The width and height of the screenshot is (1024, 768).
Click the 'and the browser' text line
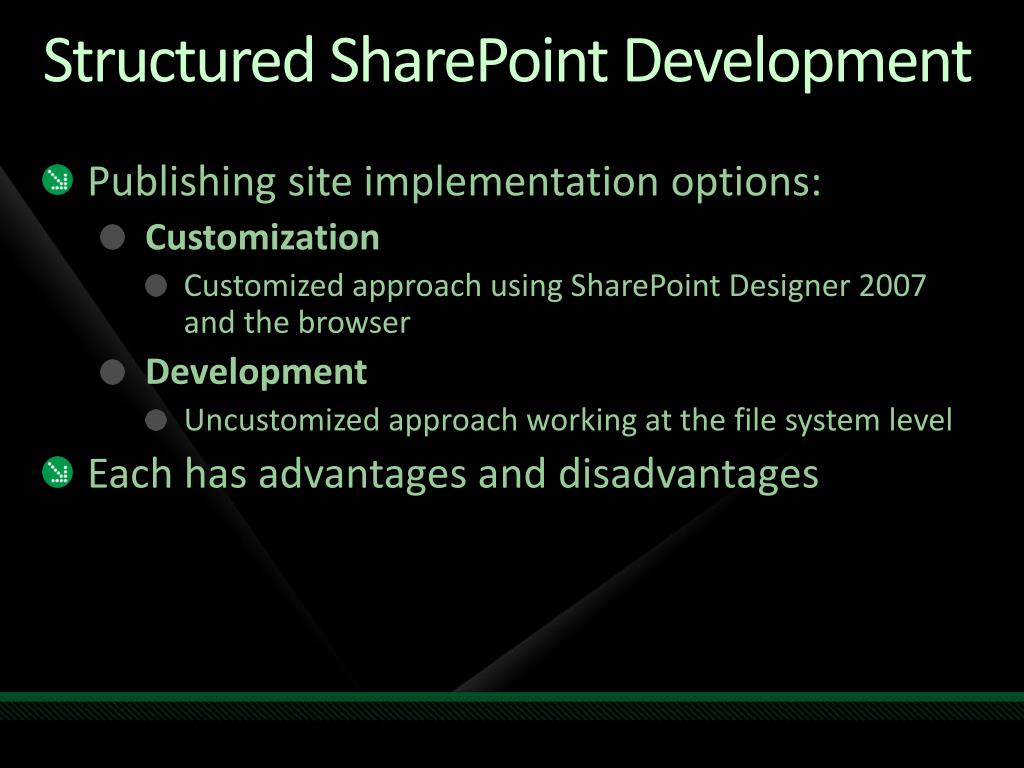[297, 323]
